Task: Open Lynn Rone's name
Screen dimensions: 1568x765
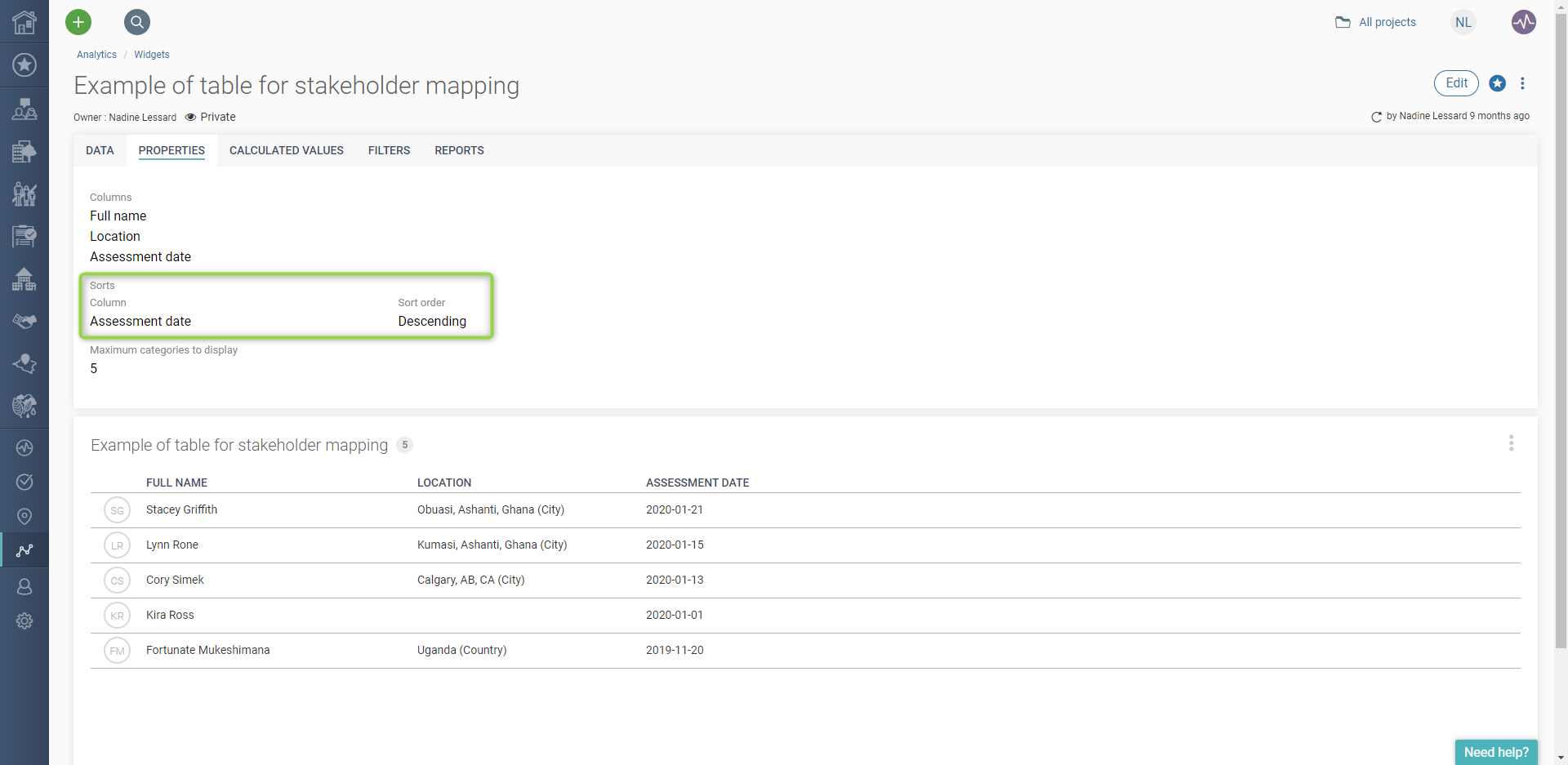Action: [x=172, y=545]
